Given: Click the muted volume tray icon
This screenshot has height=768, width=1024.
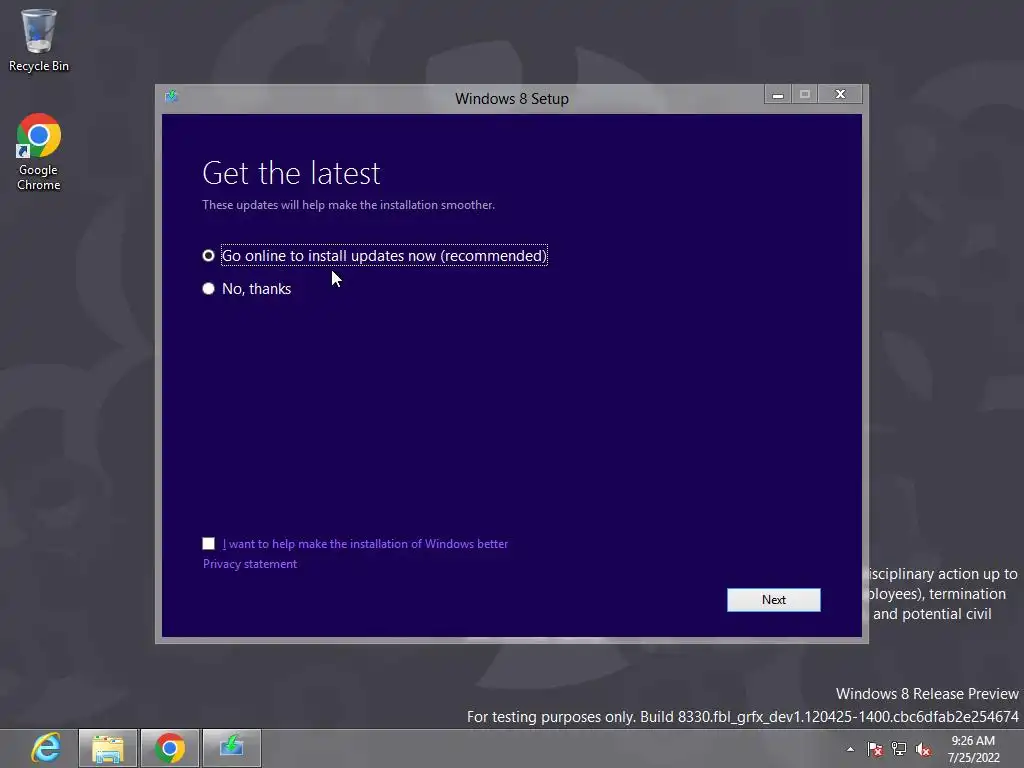Looking at the screenshot, I should [x=923, y=749].
